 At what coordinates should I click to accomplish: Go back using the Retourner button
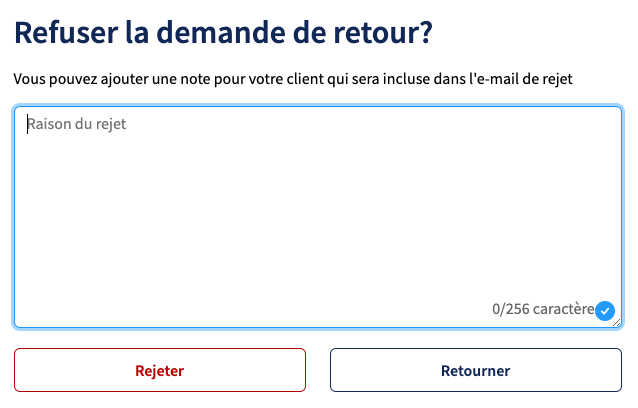click(x=476, y=370)
